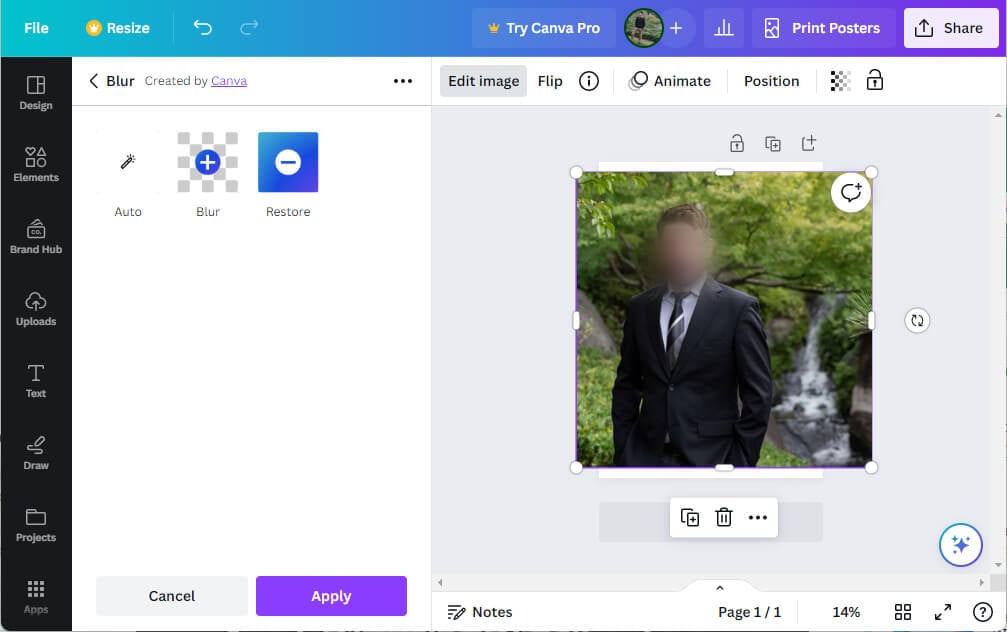This screenshot has height=632, width=1007.
Task: Open the transparency checkerboard icon
Action: [x=841, y=81]
